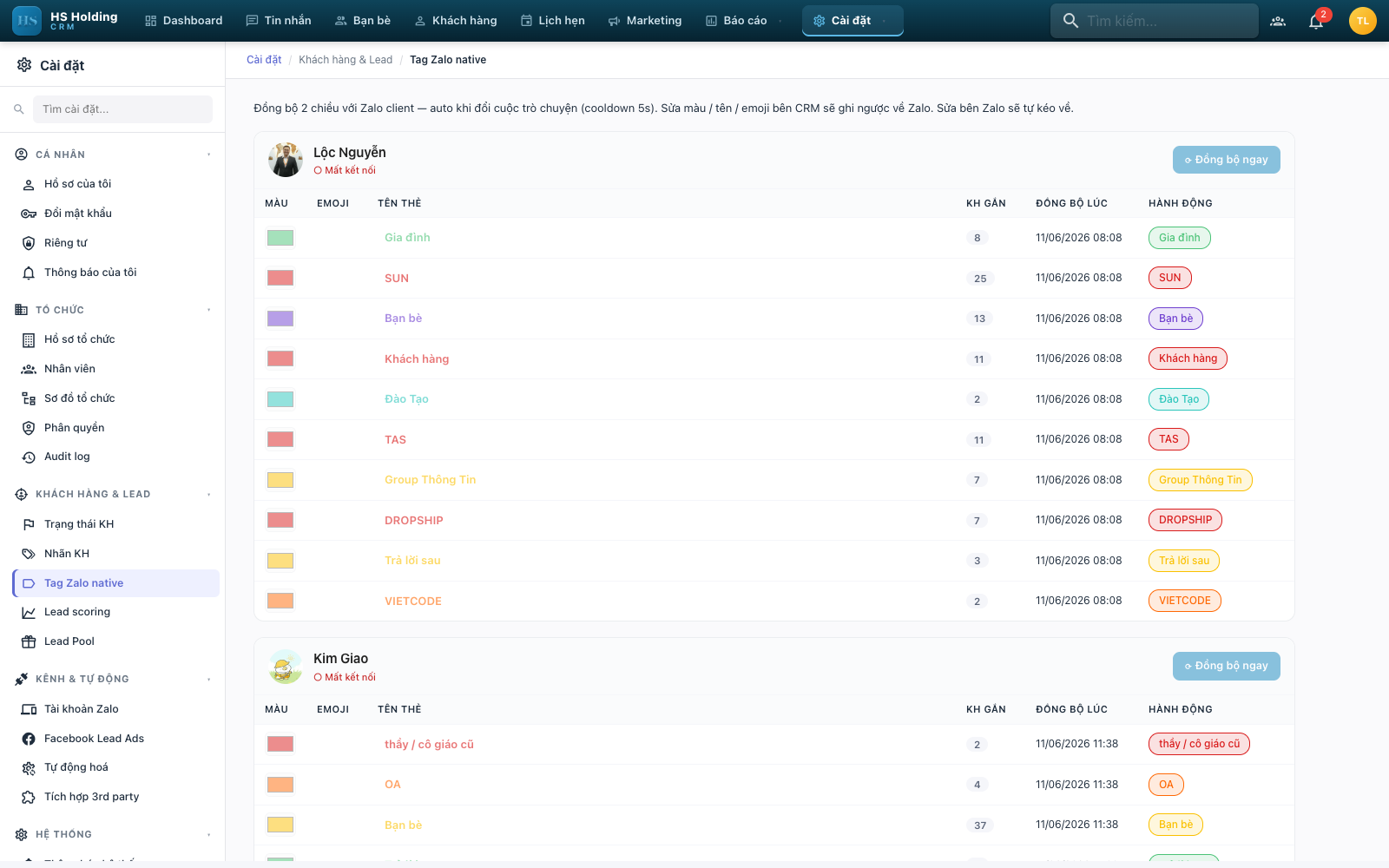Screen dimensions: 1389x868
Task: Click the Nhân viên people icon
Action: pos(29,369)
